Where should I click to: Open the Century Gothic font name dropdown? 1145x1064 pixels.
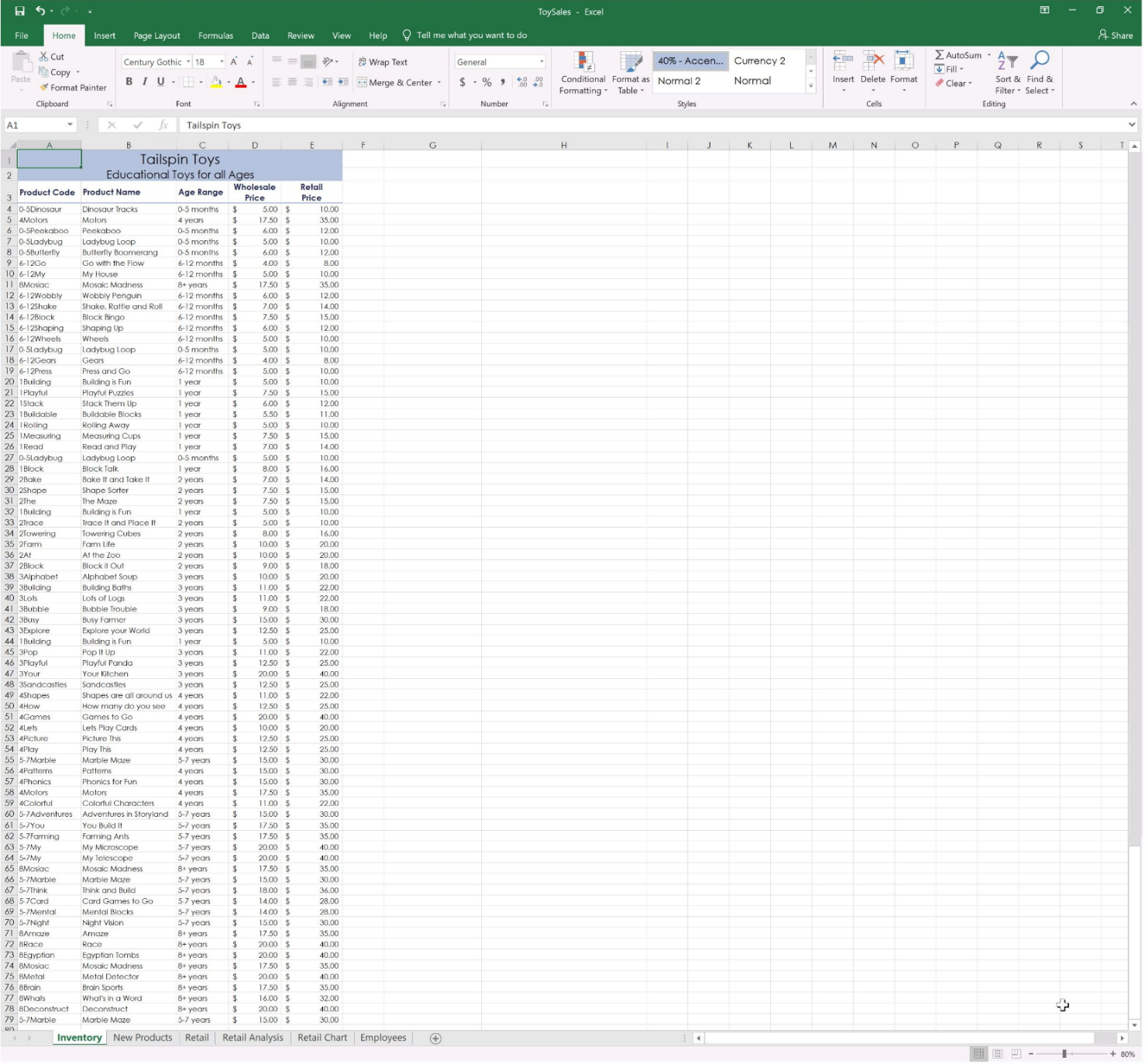[x=188, y=62]
